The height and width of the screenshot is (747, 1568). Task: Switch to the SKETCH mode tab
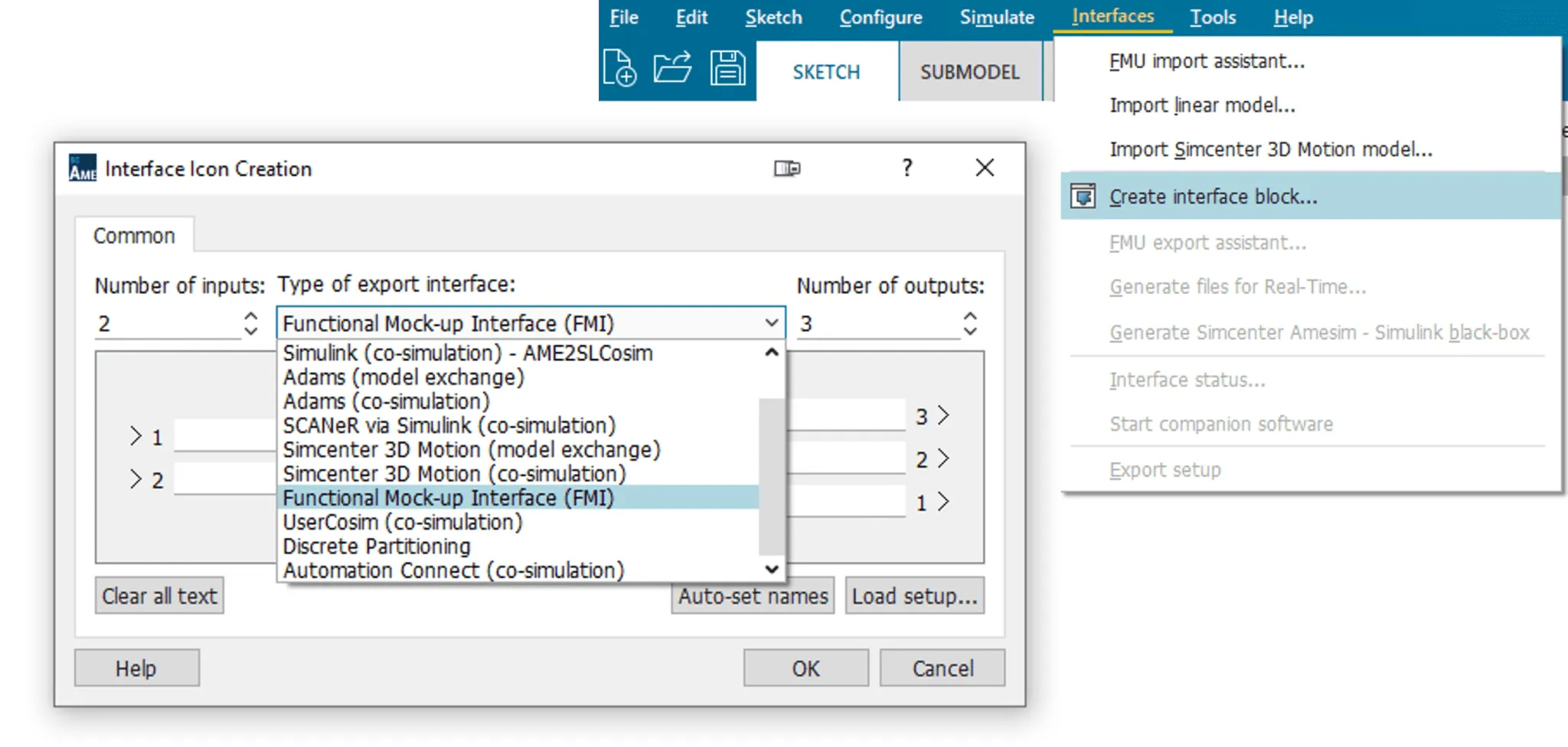coord(826,72)
